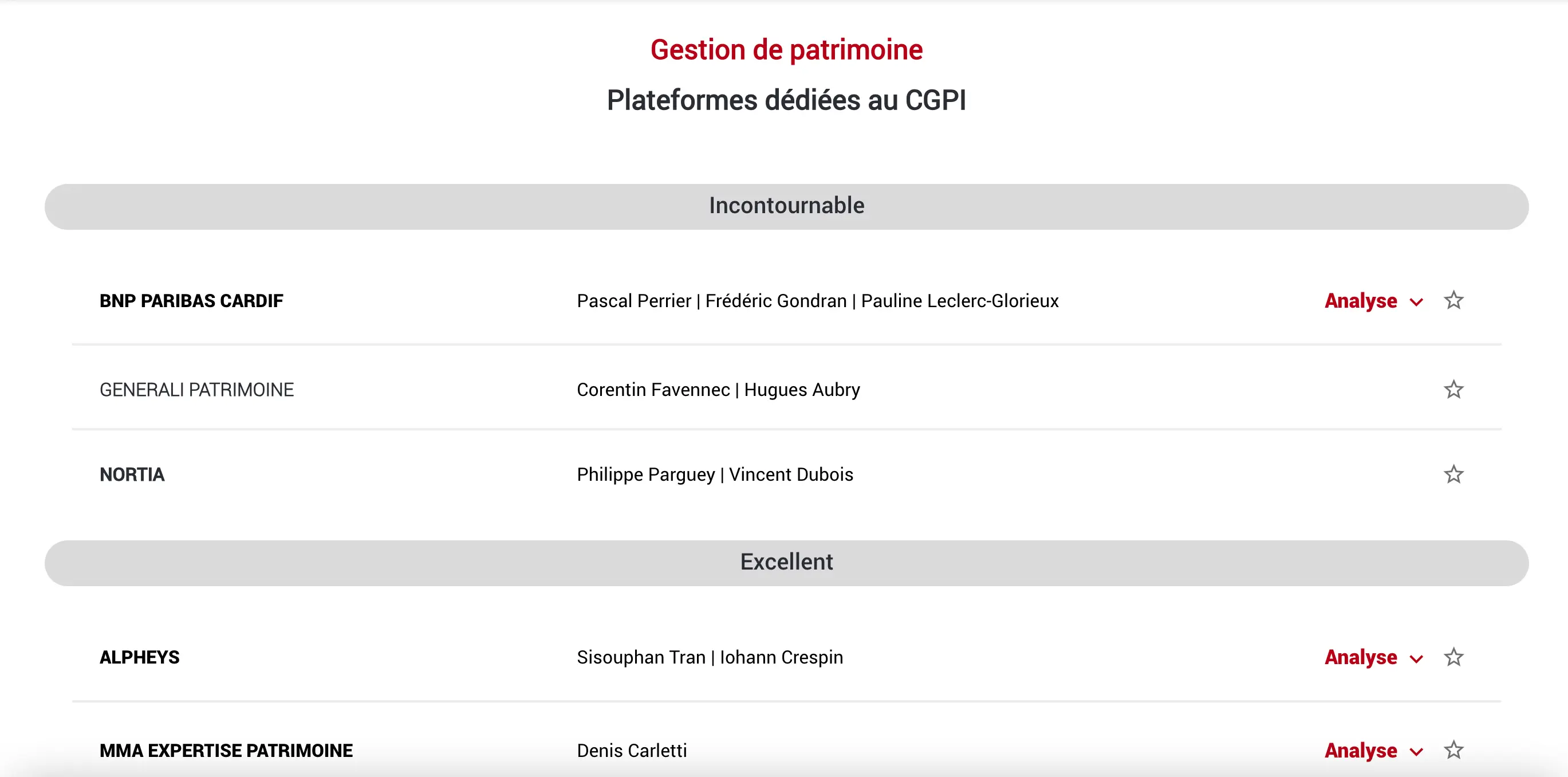Click the chevron next to BNP Analyse
The width and height of the screenshot is (1568, 777).
pos(1416,302)
